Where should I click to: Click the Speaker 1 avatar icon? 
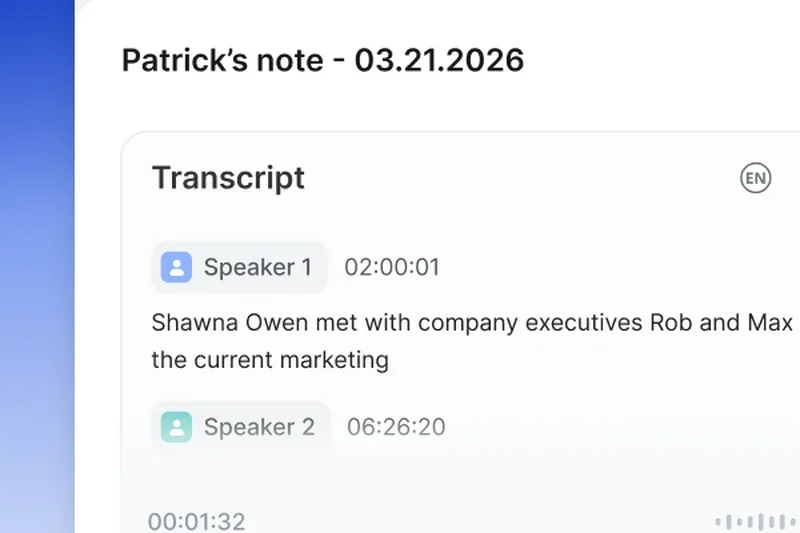(x=176, y=267)
